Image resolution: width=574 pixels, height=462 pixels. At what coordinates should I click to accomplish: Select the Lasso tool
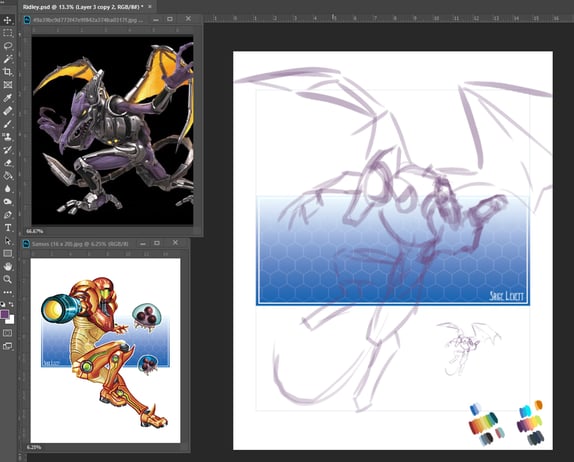click(x=7, y=46)
